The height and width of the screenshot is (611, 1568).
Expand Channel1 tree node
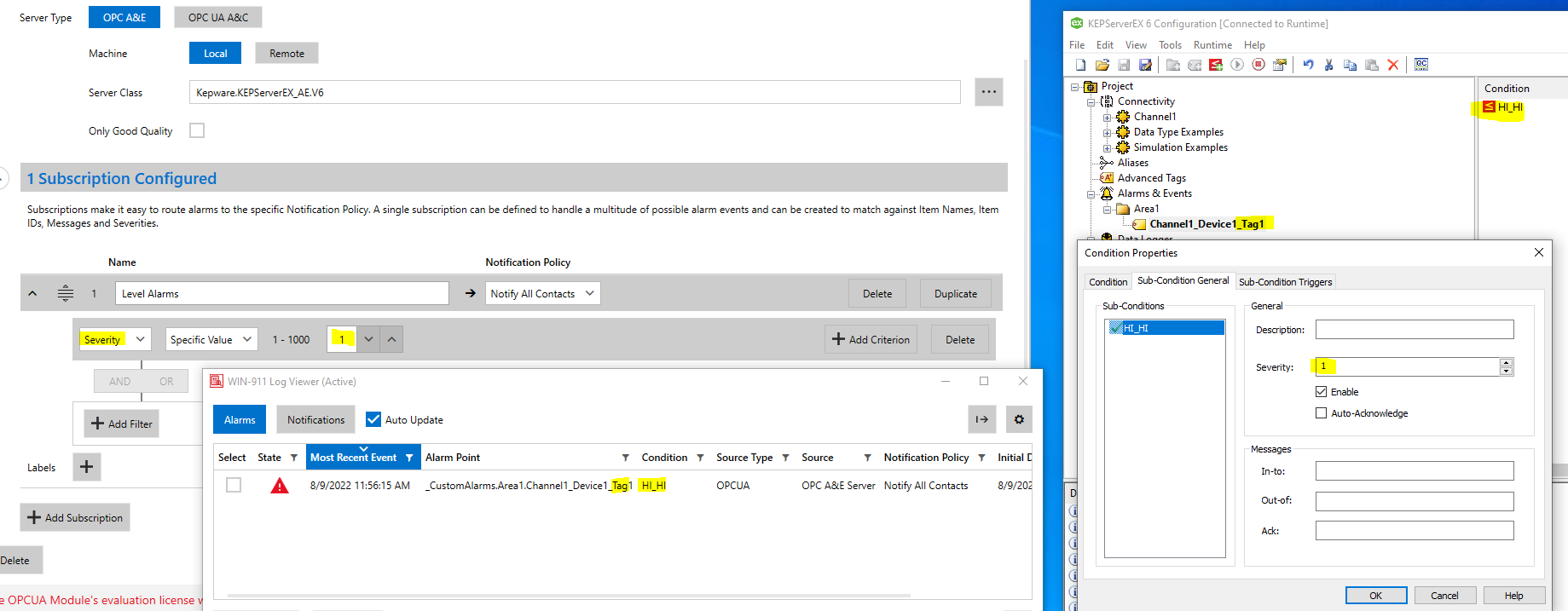[x=1107, y=118]
